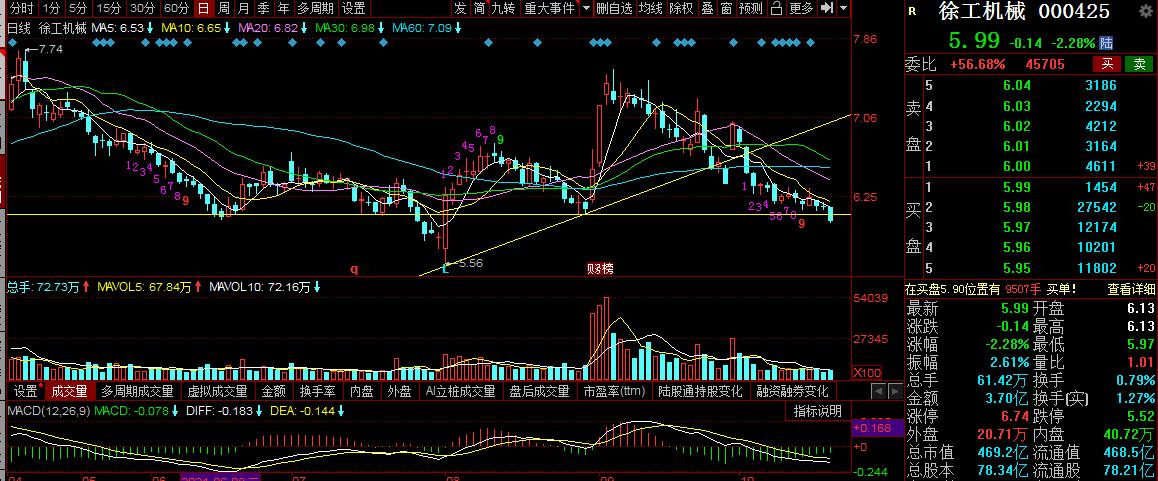Screen dimensions: 1158x481
Task: Click the 财榜 marker on the chart
Action: tap(600, 269)
